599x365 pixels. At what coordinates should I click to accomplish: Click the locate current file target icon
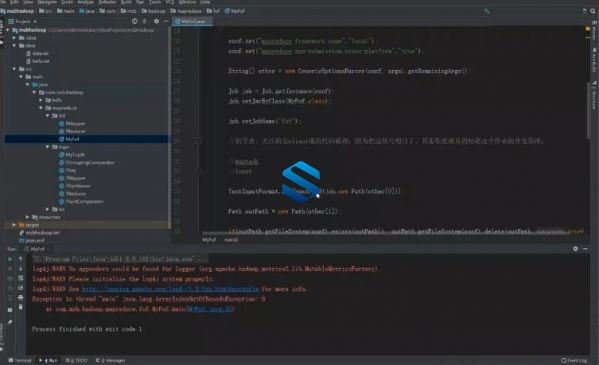pyautogui.click(x=134, y=21)
